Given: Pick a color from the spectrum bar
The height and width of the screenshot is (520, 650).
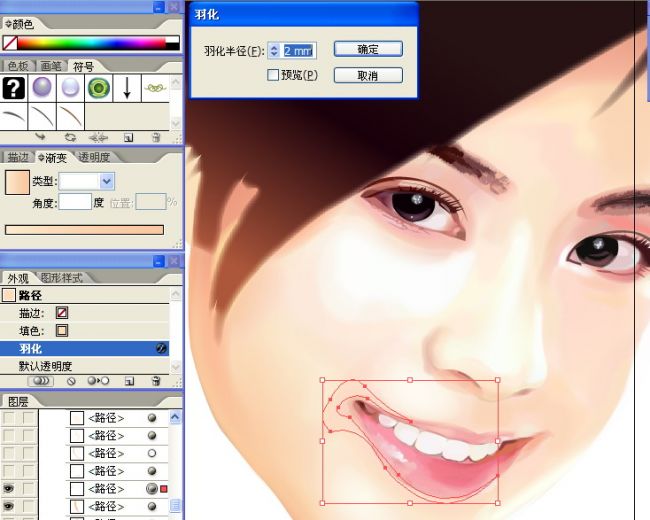Looking at the screenshot, I should pos(90,43).
